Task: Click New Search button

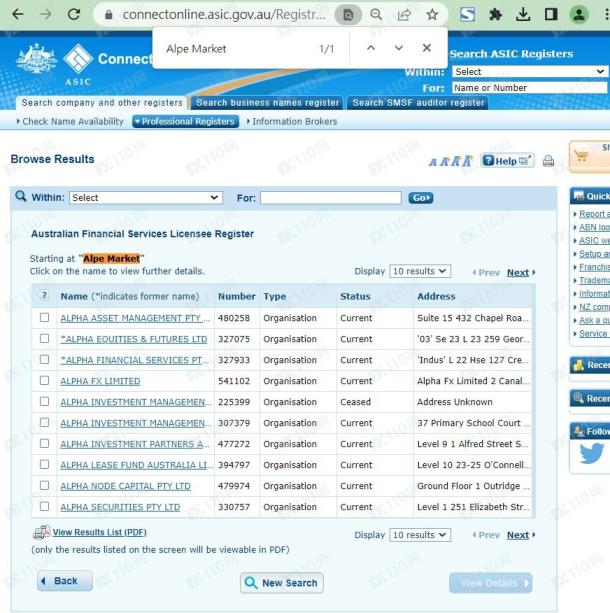Action: (282, 583)
